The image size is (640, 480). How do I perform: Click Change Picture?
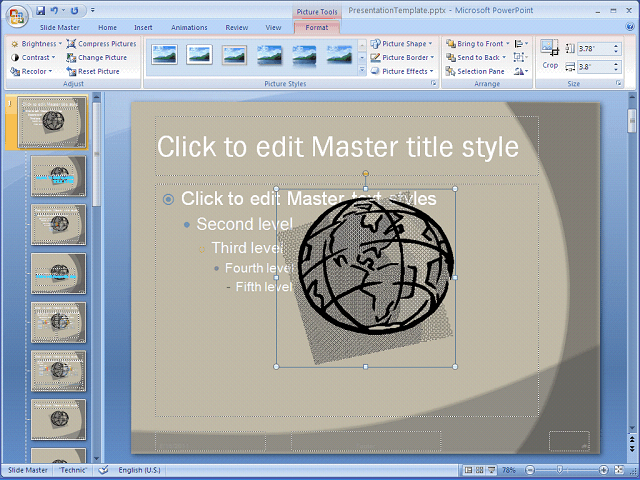97,58
